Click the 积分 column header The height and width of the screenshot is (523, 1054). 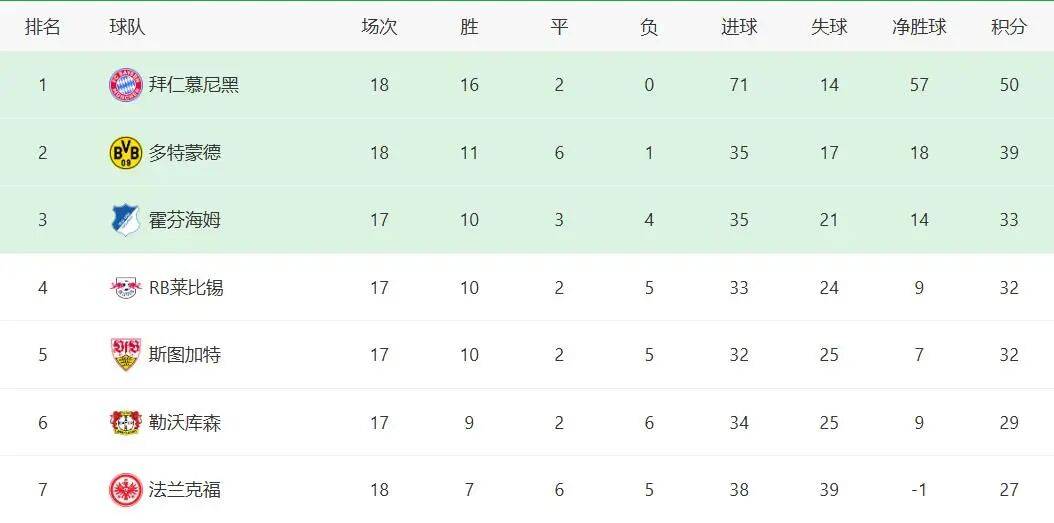point(1009,27)
